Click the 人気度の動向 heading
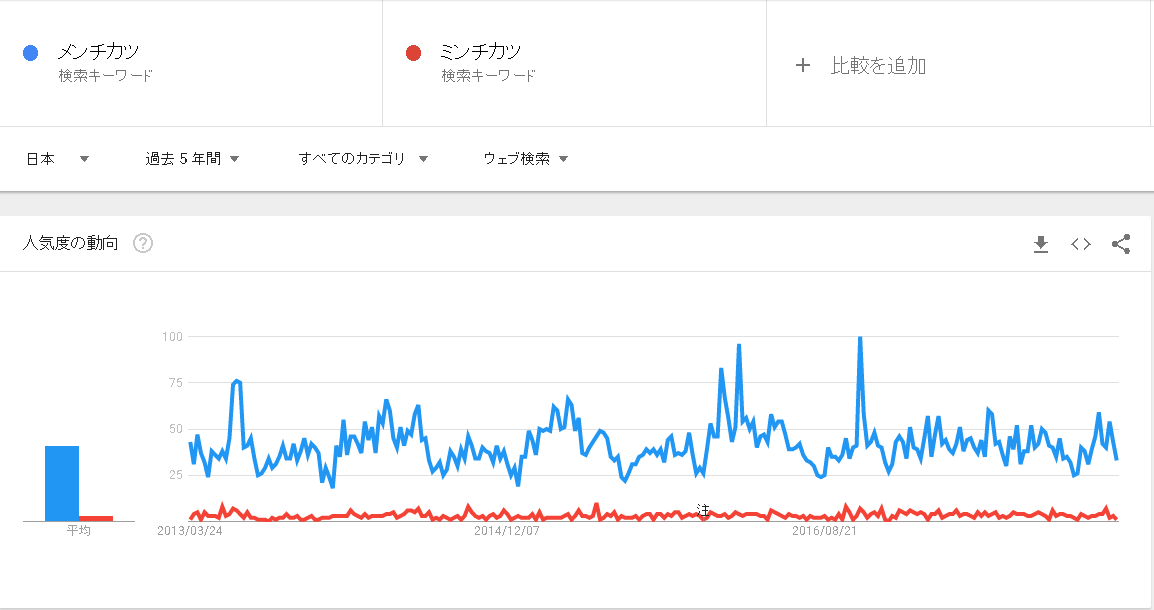The image size is (1154, 610). [71, 243]
